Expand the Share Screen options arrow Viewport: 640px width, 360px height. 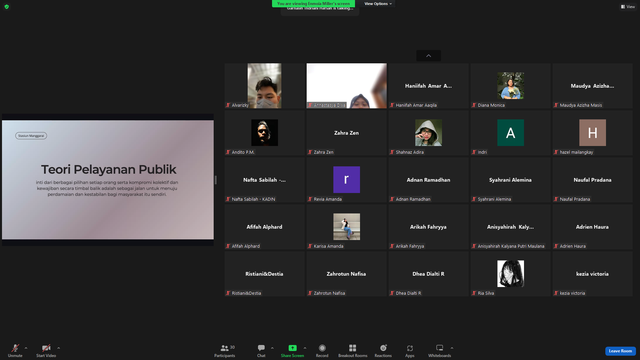click(305, 348)
